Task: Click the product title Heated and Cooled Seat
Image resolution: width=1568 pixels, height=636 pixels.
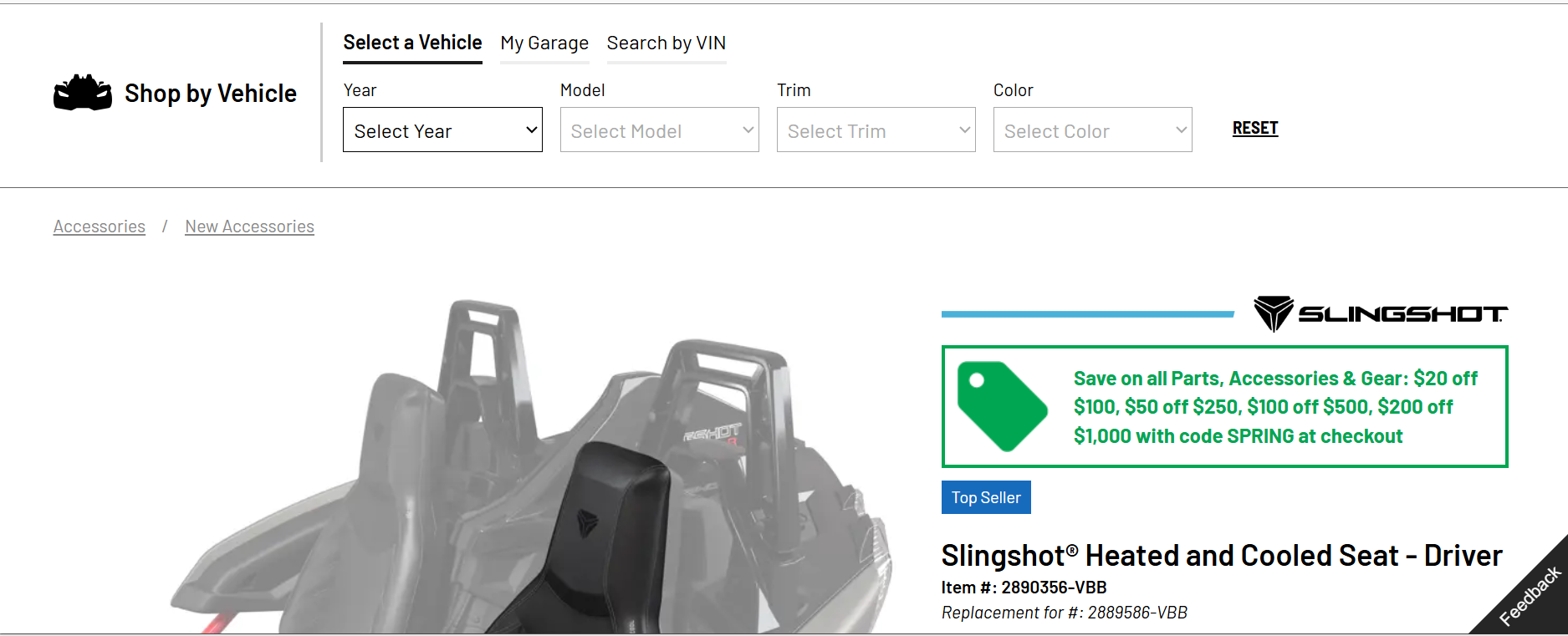Action: point(1221,556)
